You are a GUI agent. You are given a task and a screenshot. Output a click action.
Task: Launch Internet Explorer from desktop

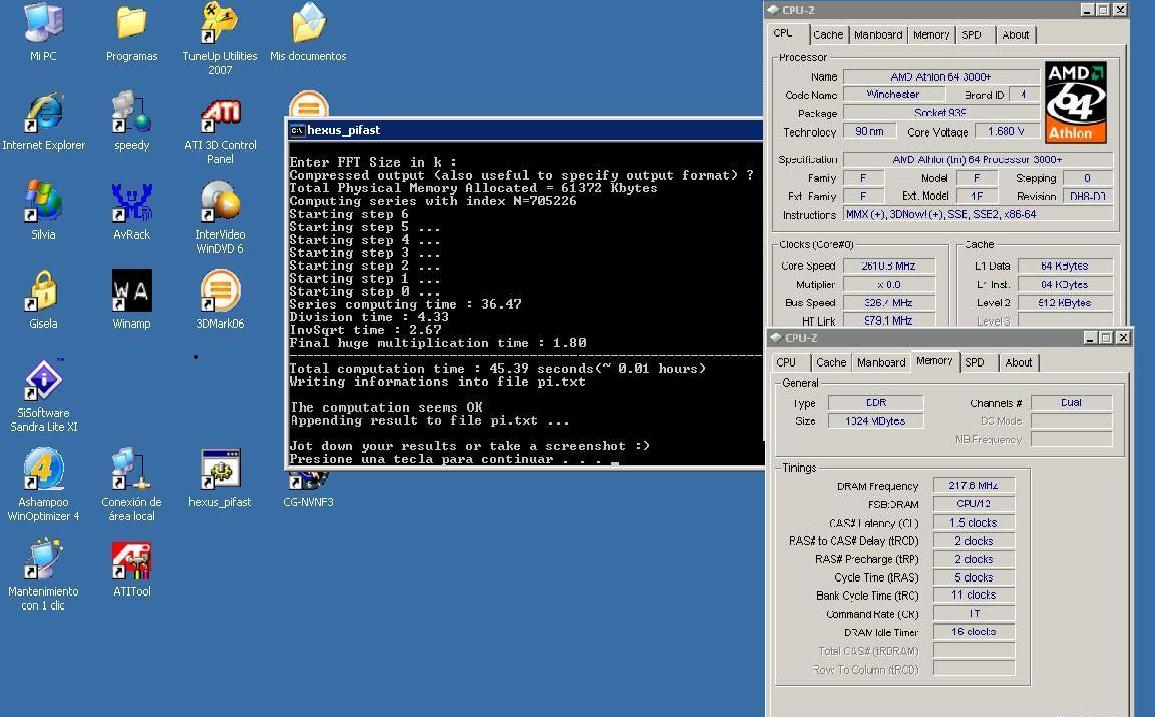point(43,122)
